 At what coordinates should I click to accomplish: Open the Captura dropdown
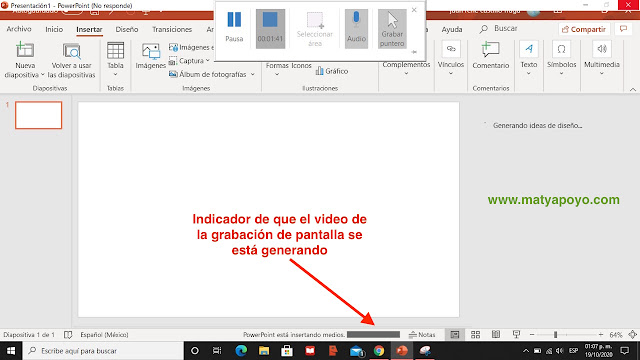(x=190, y=61)
